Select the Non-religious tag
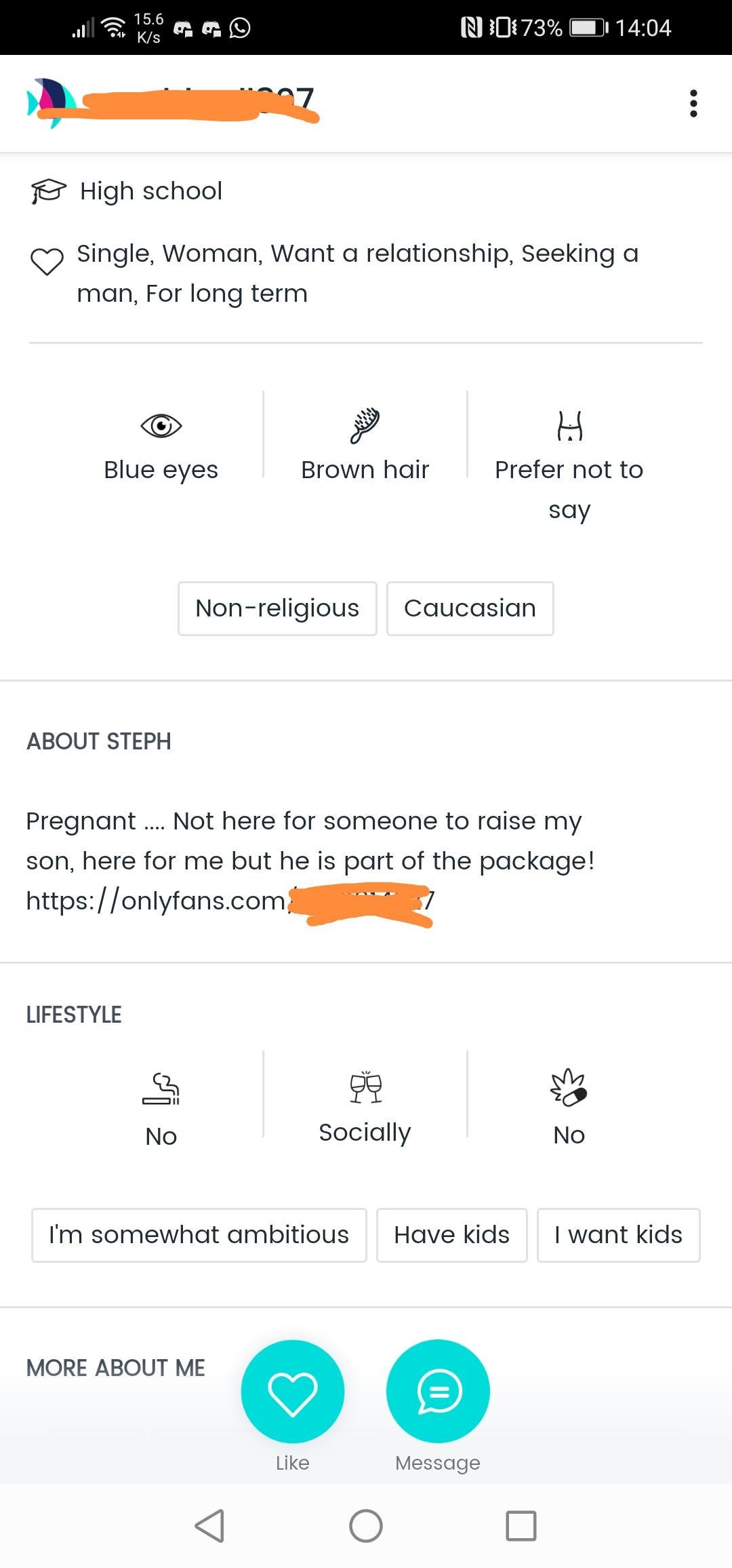 [277, 608]
